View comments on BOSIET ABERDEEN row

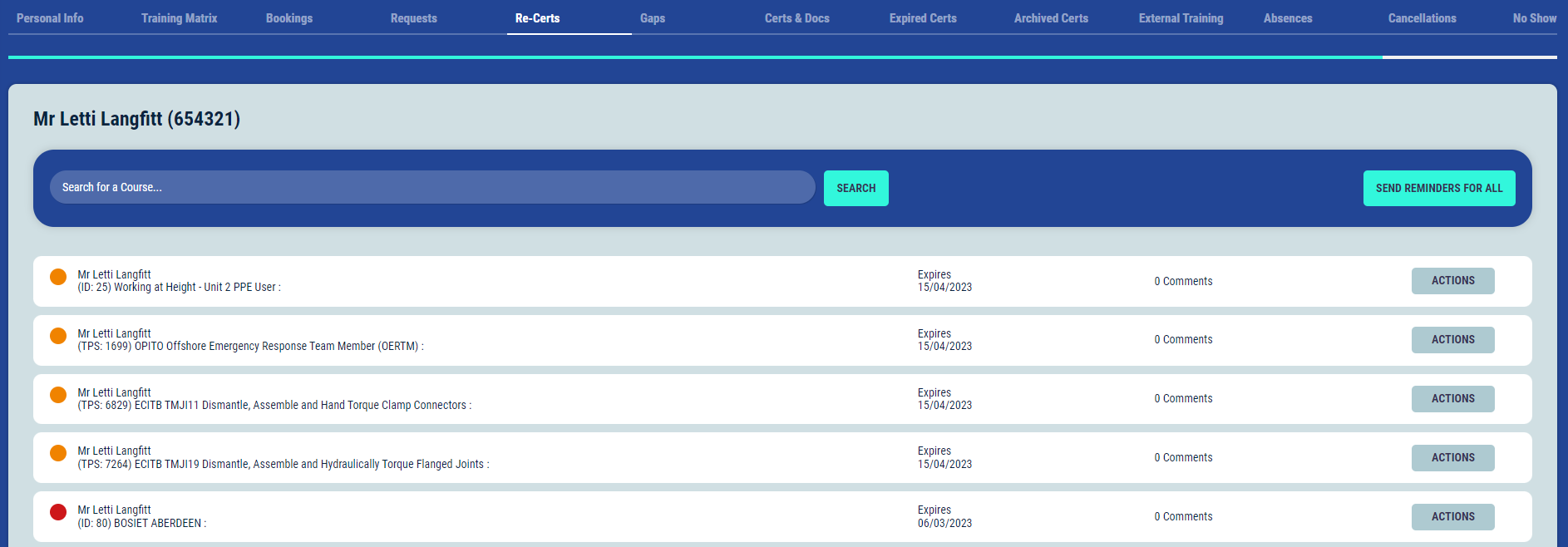pos(1183,517)
